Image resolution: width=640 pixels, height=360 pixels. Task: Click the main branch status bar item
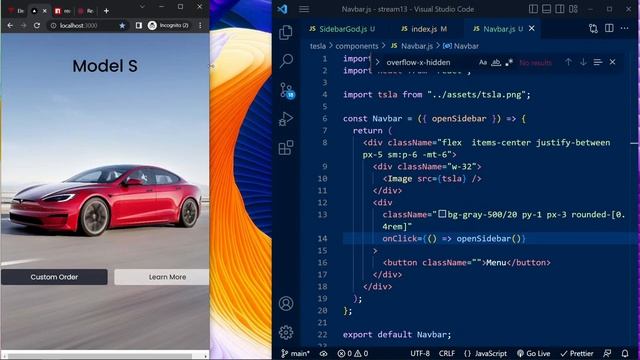(295, 353)
